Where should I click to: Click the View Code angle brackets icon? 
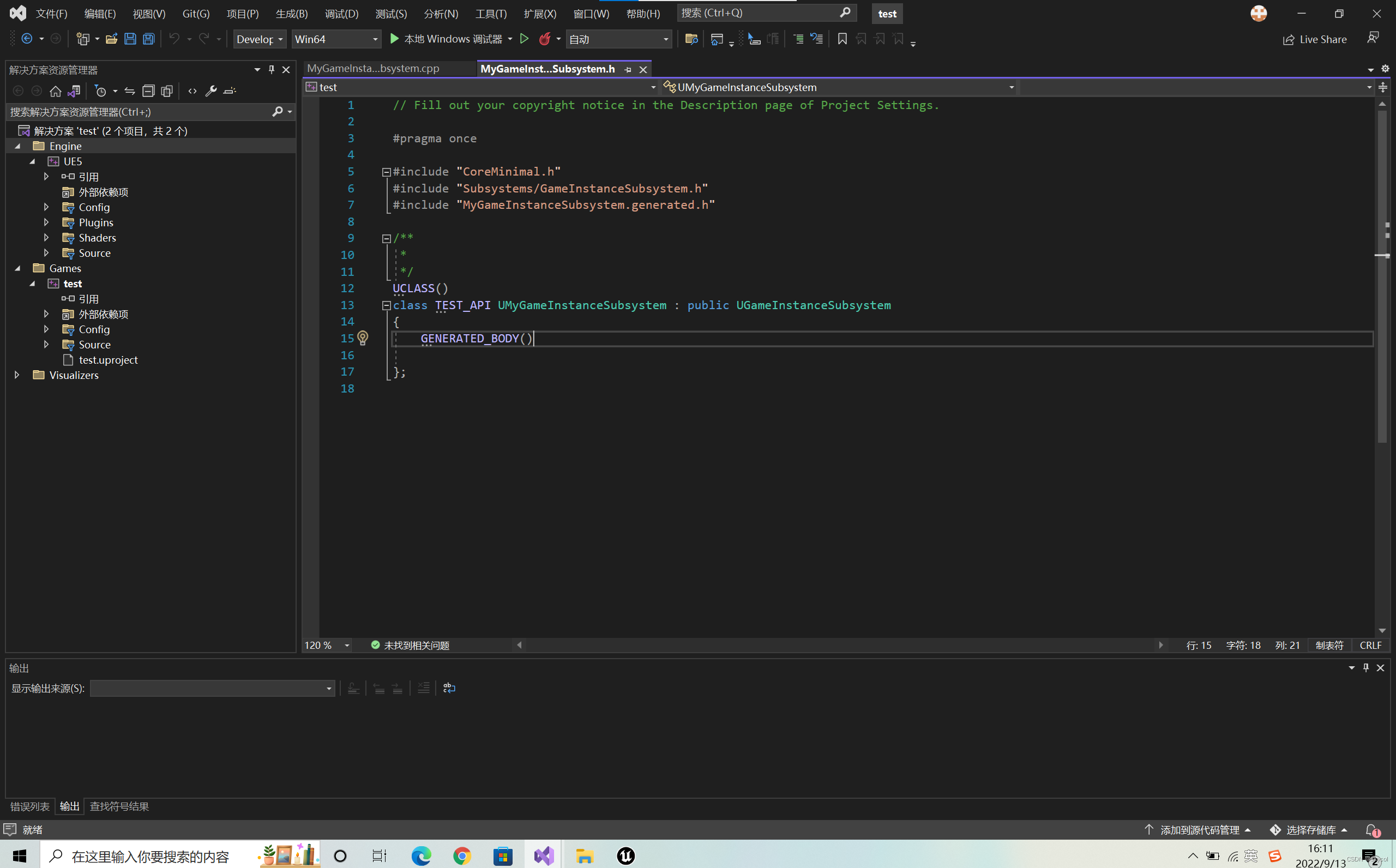coord(192,91)
